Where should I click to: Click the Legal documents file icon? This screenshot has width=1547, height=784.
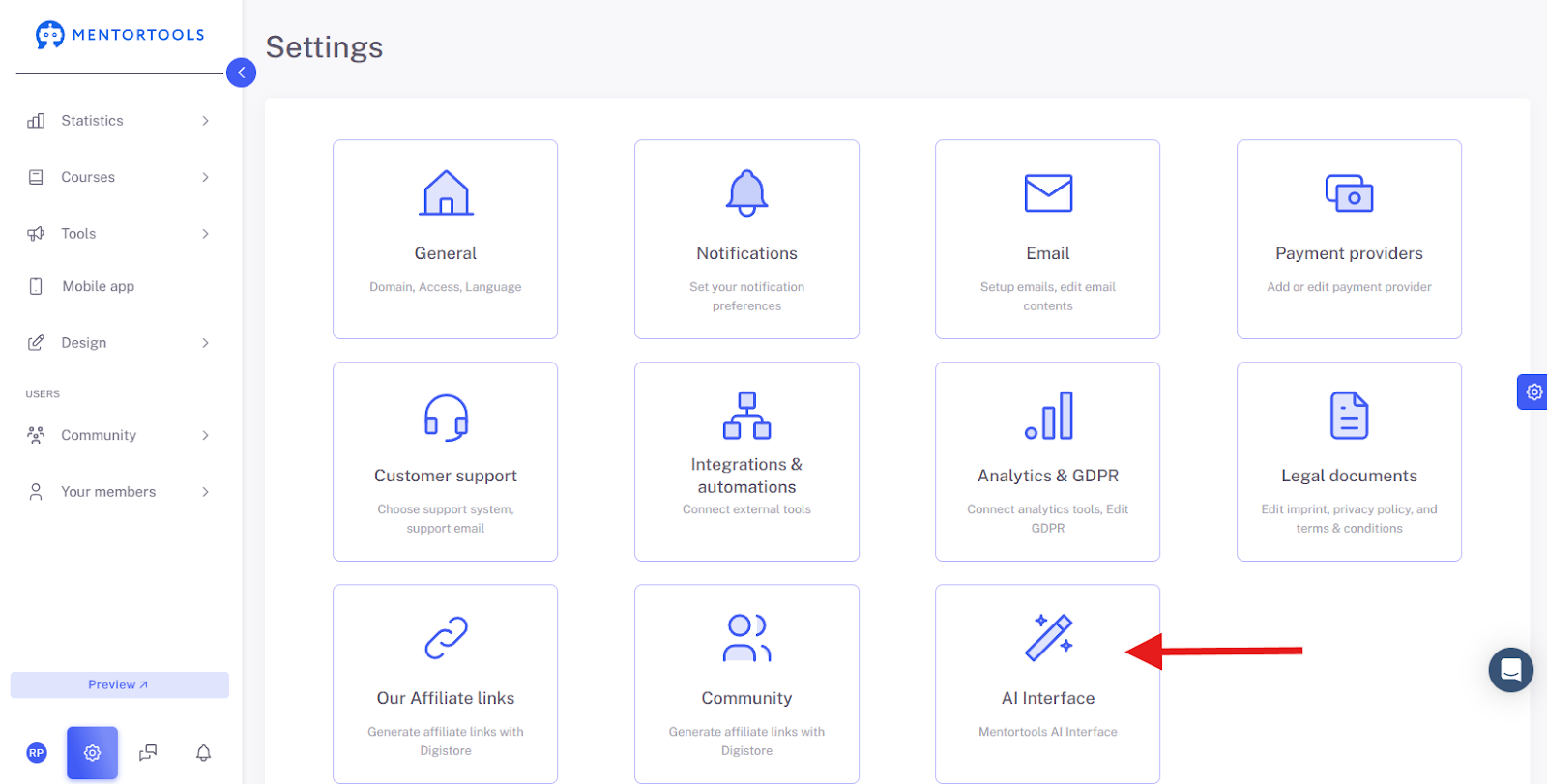pyautogui.click(x=1350, y=416)
